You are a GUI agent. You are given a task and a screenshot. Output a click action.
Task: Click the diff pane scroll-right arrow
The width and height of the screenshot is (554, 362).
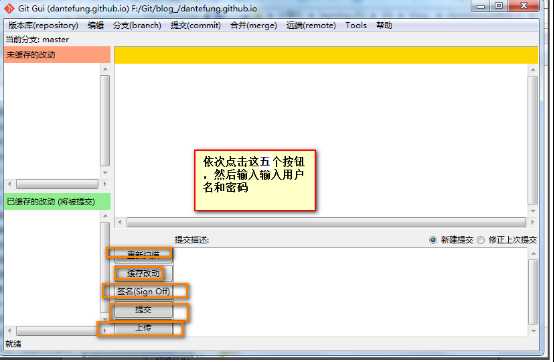click(532, 222)
